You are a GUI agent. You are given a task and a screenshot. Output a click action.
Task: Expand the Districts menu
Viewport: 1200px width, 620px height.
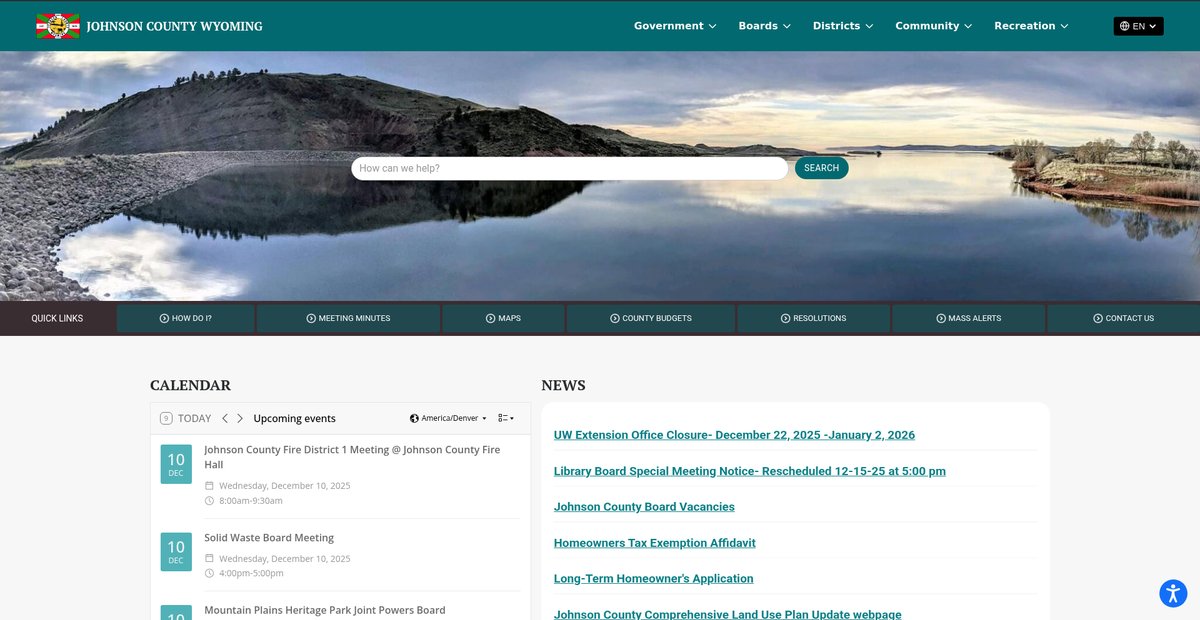[x=843, y=26]
